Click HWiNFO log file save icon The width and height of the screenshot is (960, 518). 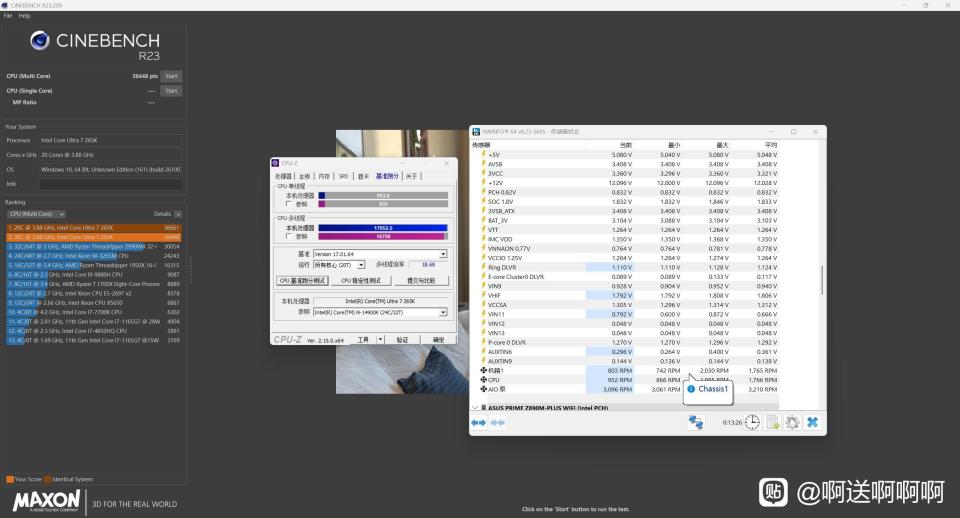pos(773,423)
